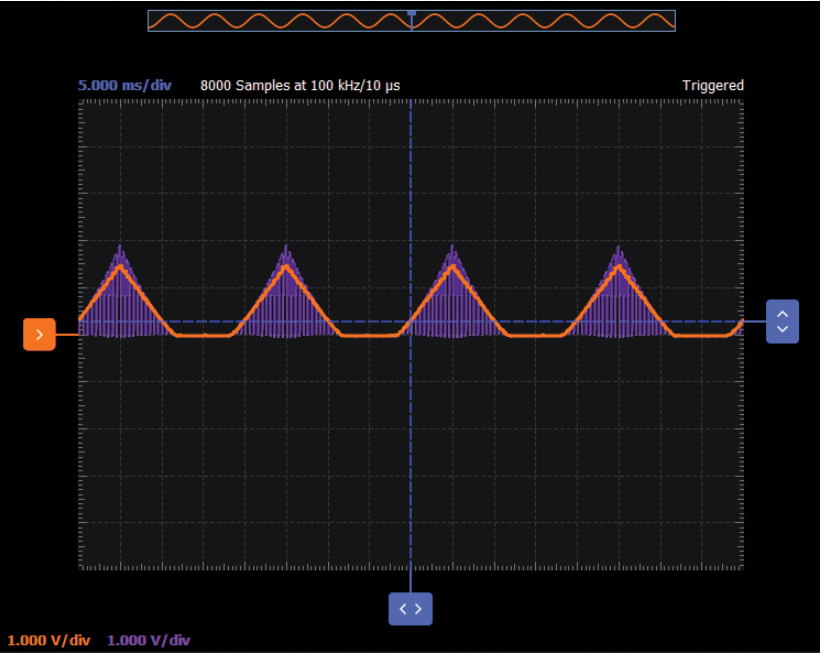
Task: Click the orange channel 1 zero-level arrow handle
Action: 39,334
